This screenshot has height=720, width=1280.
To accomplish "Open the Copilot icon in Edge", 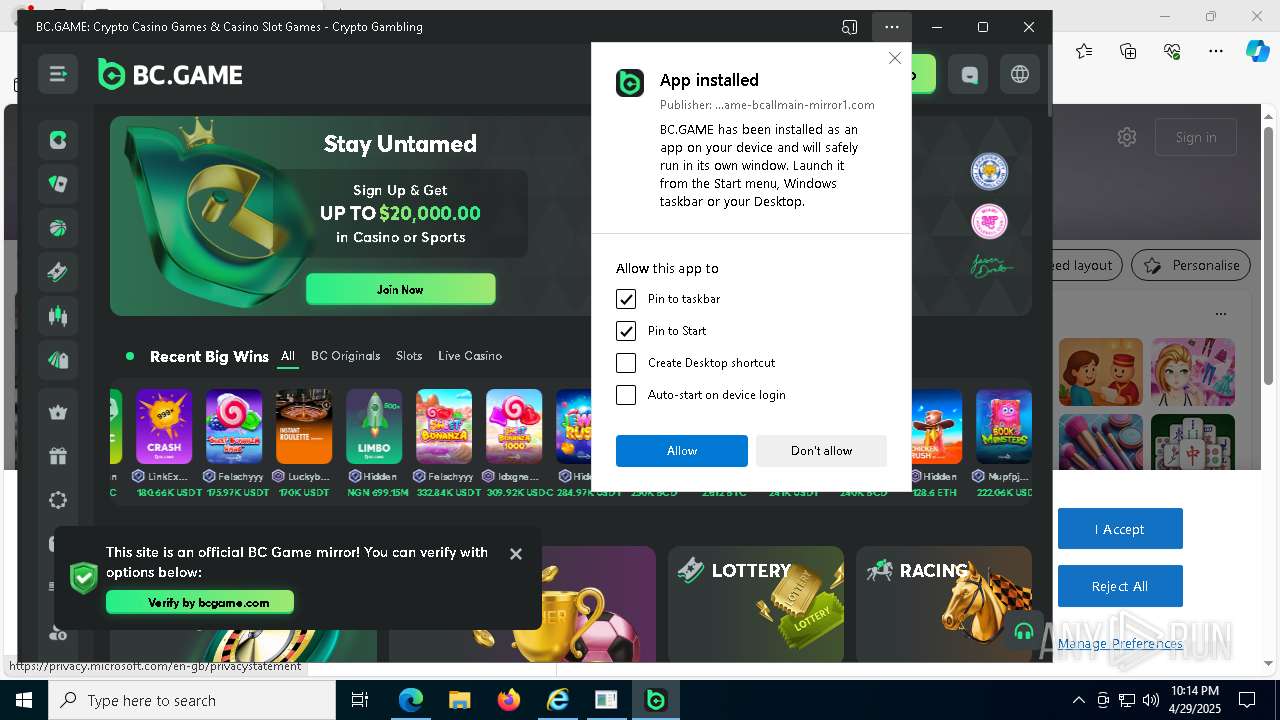I will 1258,51.
